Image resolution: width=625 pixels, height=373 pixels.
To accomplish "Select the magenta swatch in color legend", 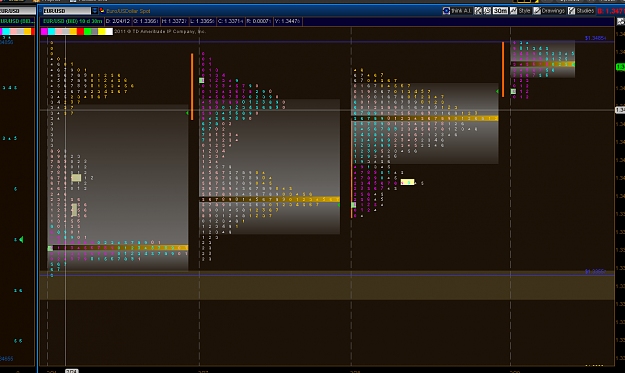I will tap(44, 31).
